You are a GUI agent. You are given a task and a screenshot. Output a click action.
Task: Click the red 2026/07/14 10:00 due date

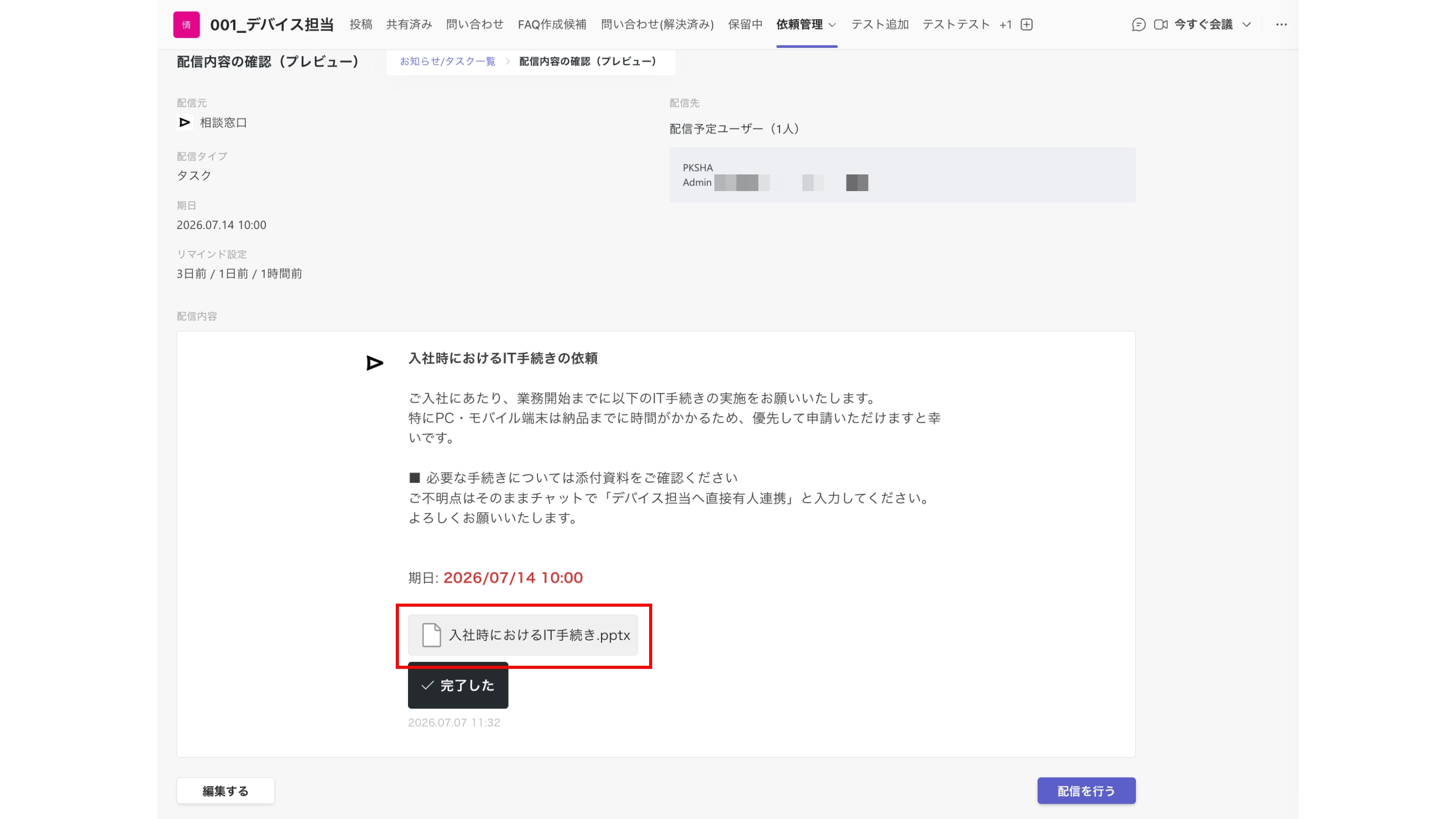coord(513,578)
